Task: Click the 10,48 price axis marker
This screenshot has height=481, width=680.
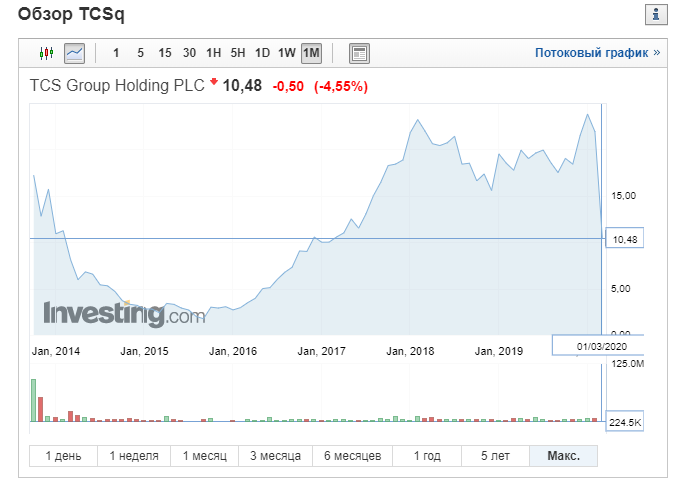Action: click(x=624, y=238)
